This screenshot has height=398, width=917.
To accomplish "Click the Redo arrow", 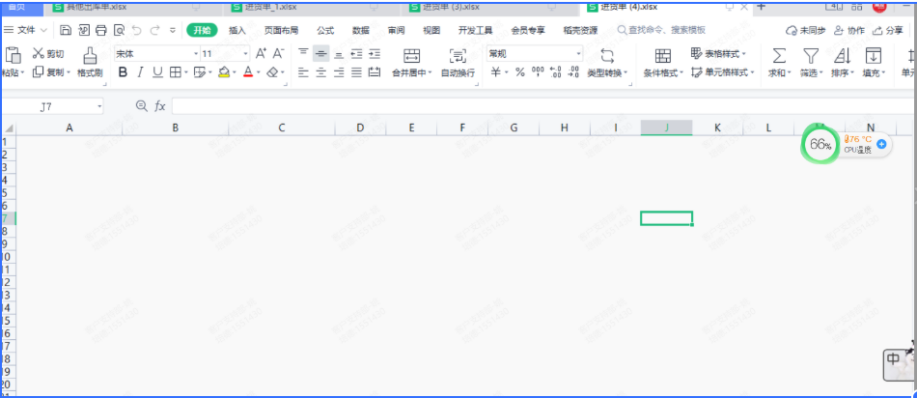I will pyautogui.click(x=154, y=30).
